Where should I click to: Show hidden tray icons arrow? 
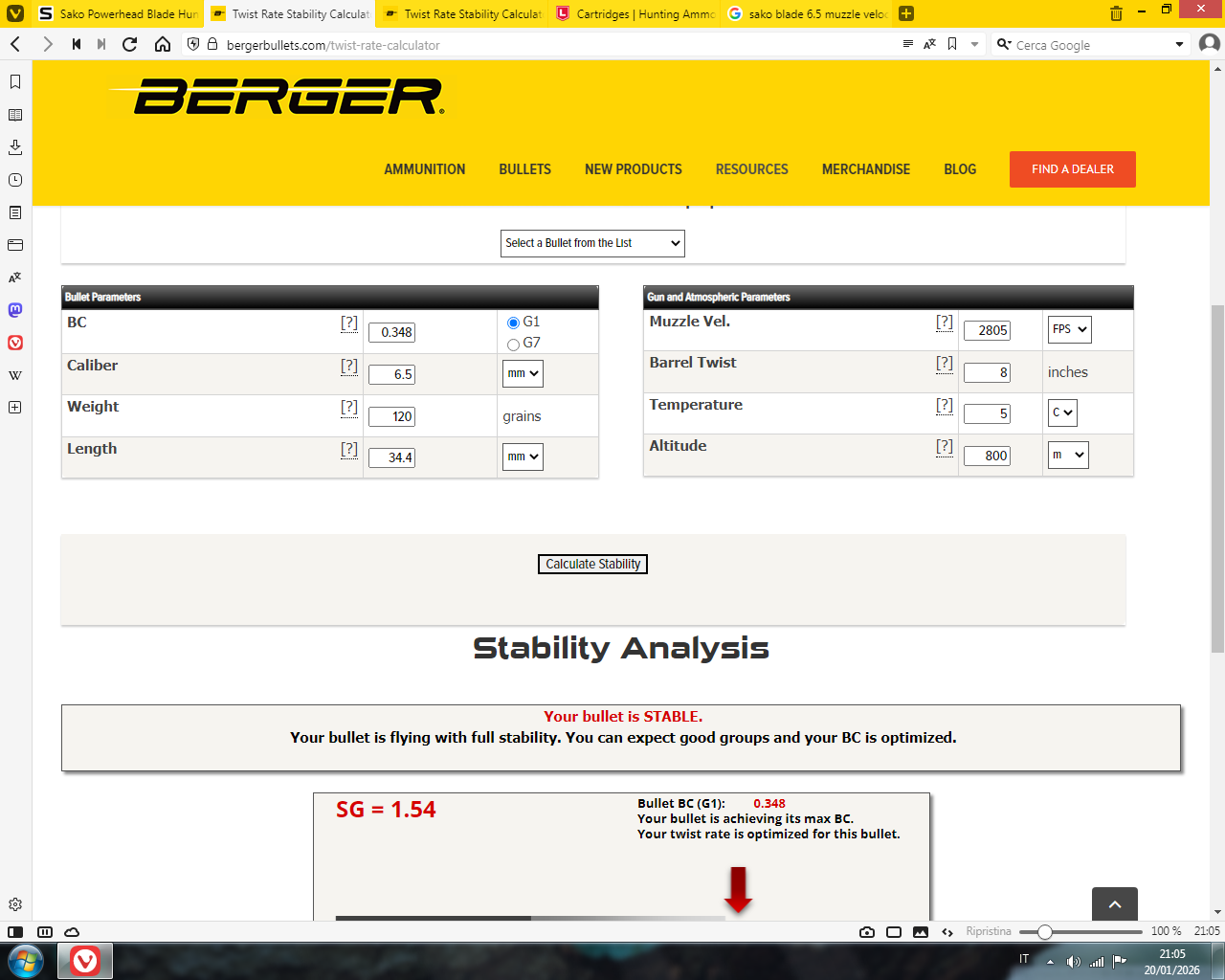coord(1050,961)
